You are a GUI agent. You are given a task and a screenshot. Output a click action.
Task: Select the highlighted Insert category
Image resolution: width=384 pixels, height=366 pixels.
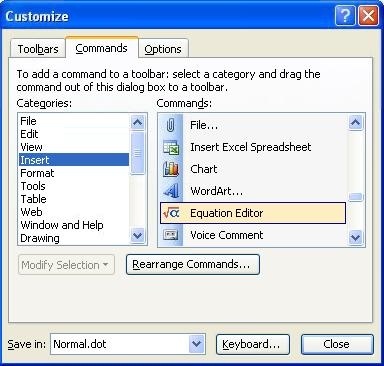point(74,160)
